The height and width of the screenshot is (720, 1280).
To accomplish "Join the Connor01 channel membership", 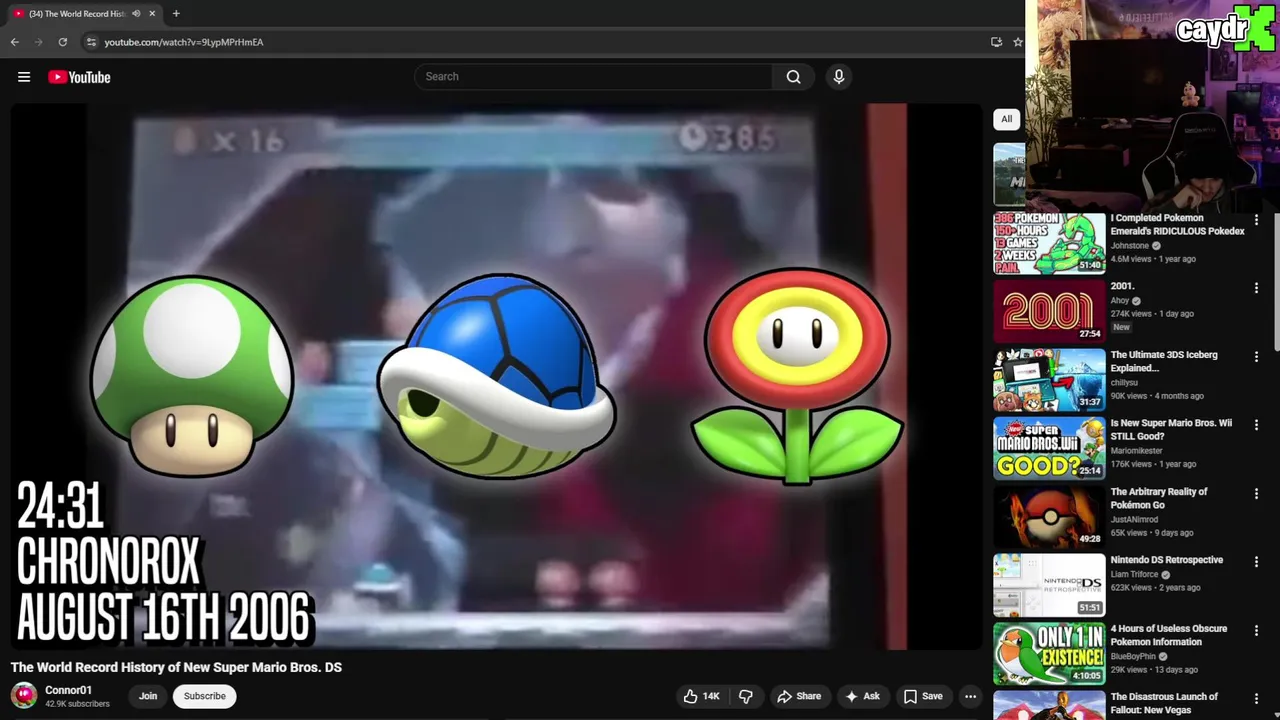I will (148, 696).
